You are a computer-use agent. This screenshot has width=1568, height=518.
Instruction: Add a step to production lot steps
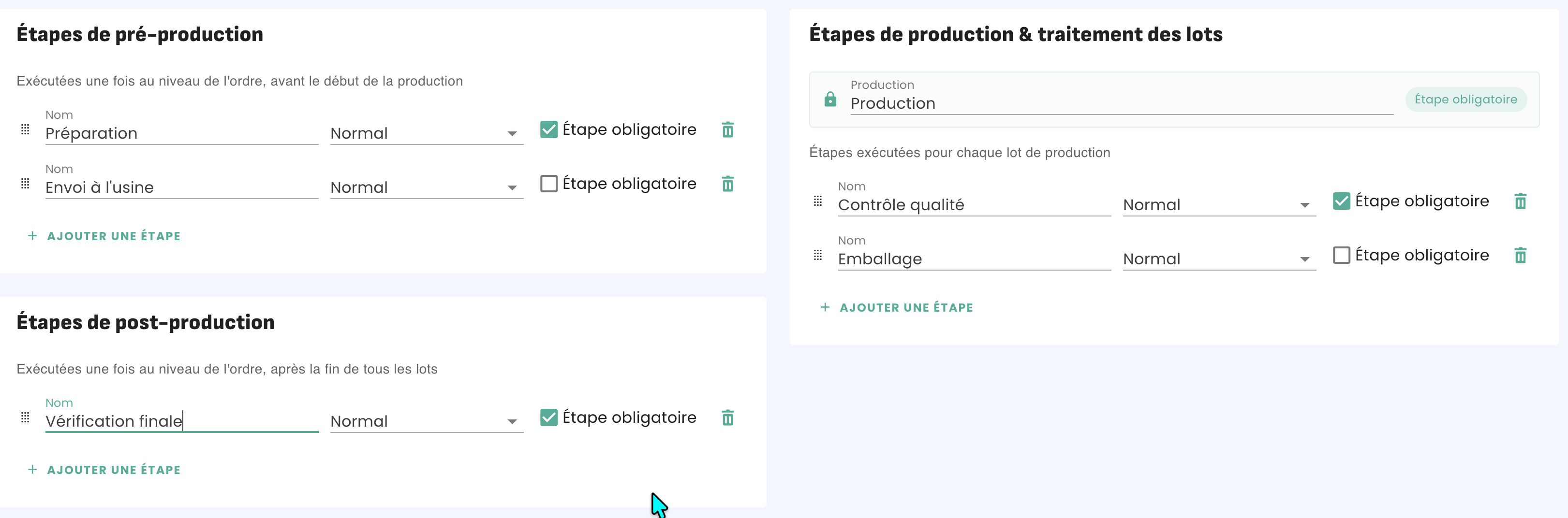897,308
